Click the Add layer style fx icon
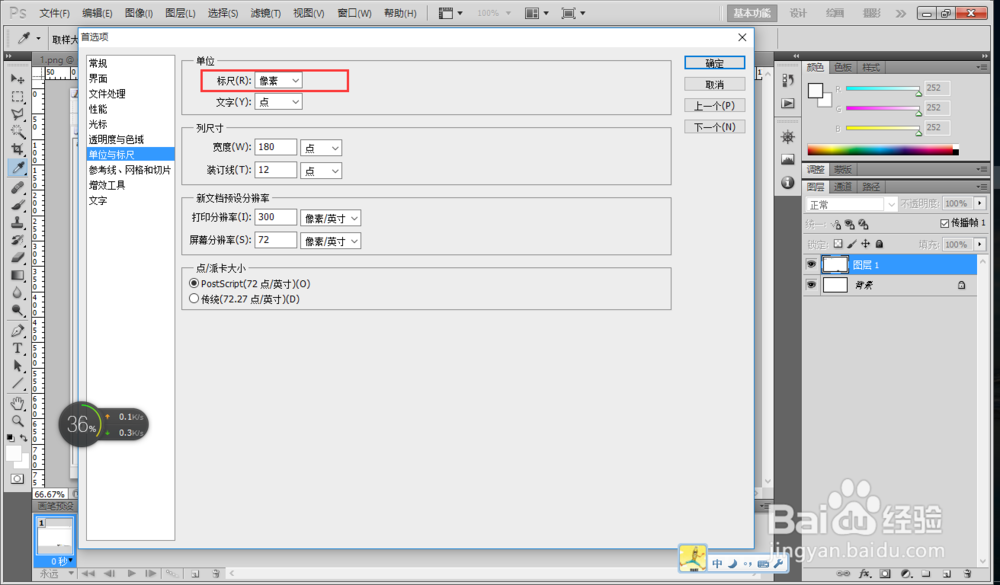This screenshot has width=1000, height=585. [865, 574]
